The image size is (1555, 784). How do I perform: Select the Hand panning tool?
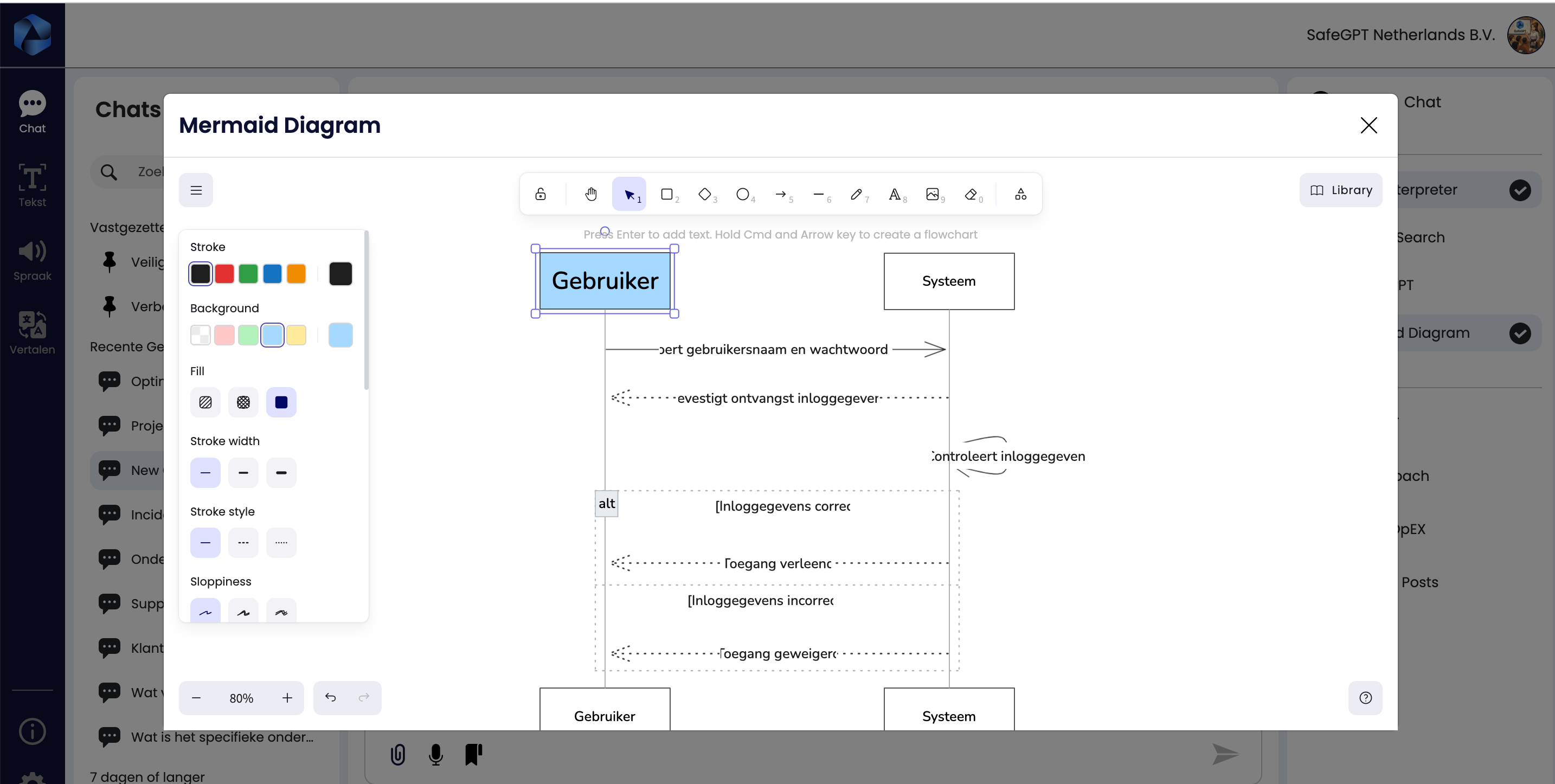pos(591,194)
